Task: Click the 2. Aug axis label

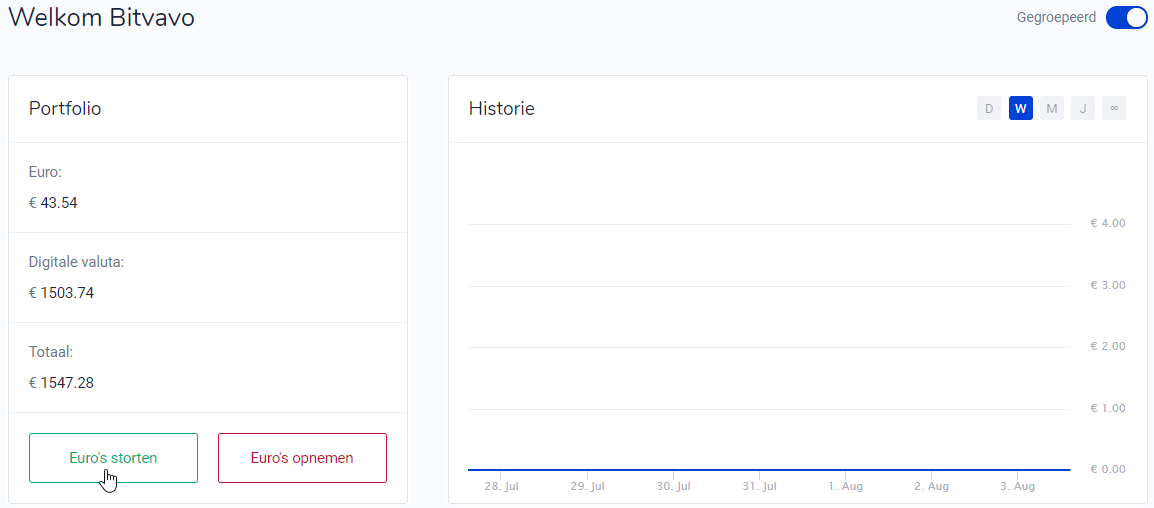Action: click(932, 487)
